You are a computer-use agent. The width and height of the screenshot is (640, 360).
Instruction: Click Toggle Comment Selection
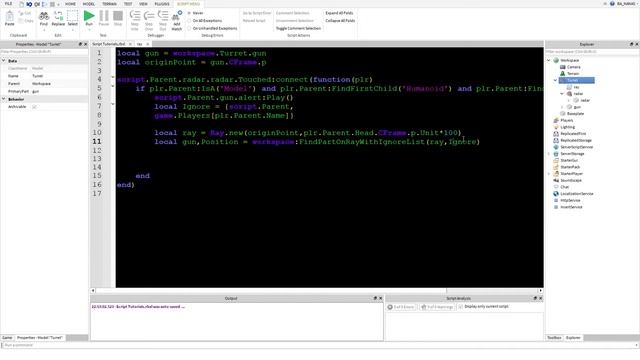coord(298,29)
